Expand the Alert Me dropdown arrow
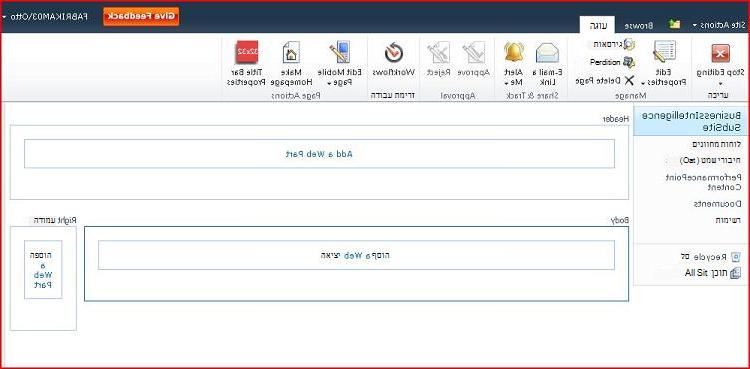The height and width of the screenshot is (369, 750). tap(507, 83)
